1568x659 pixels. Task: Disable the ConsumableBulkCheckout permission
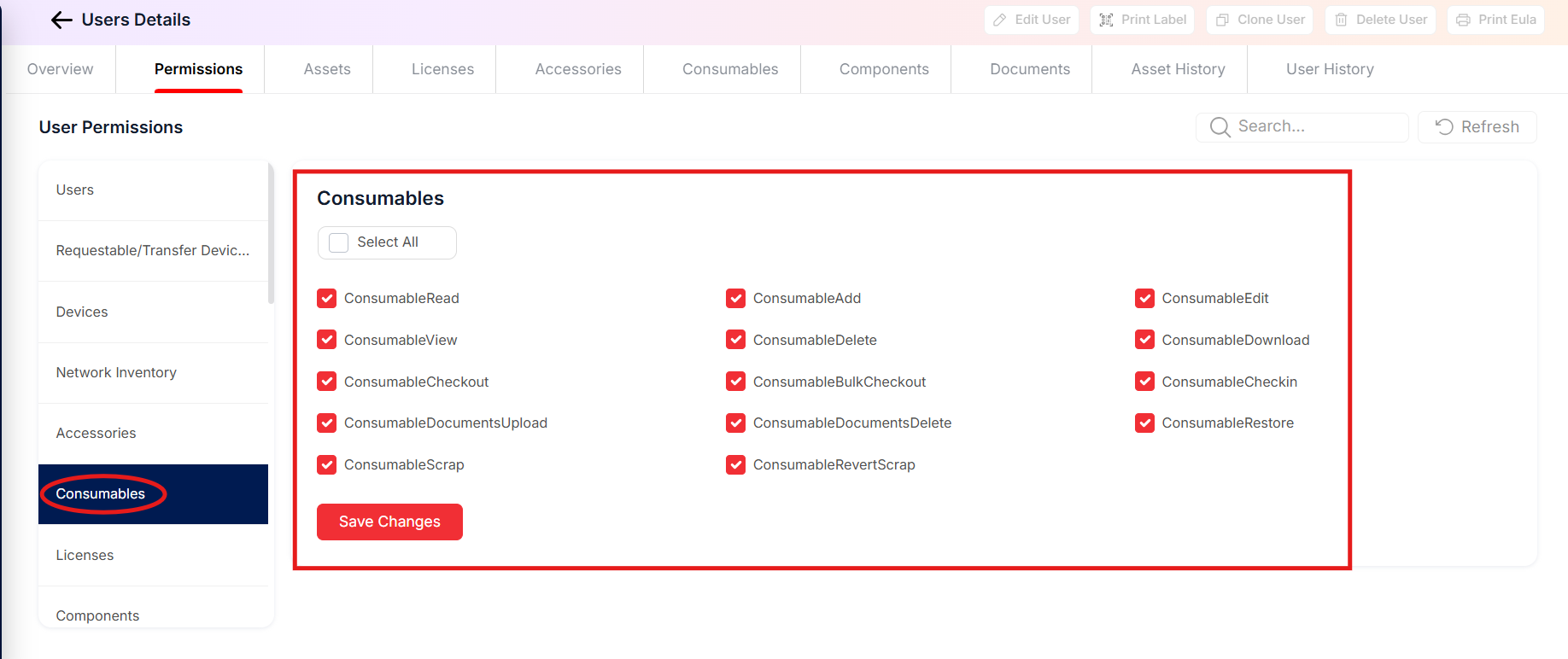(x=735, y=382)
